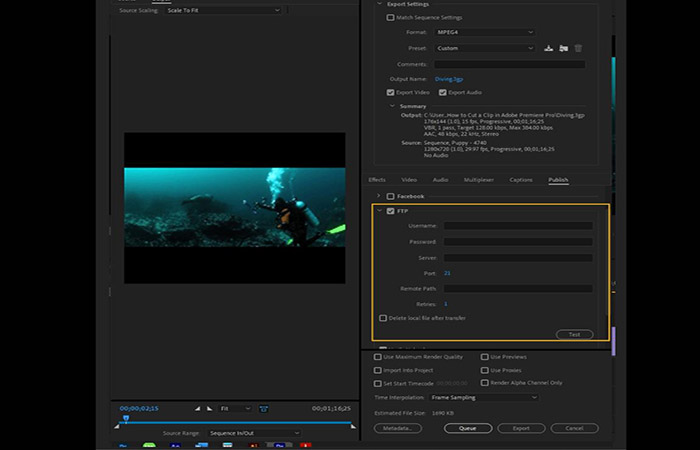Click the Import Preset icon
The height and width of the screenshot is (450, 700).
564,48
